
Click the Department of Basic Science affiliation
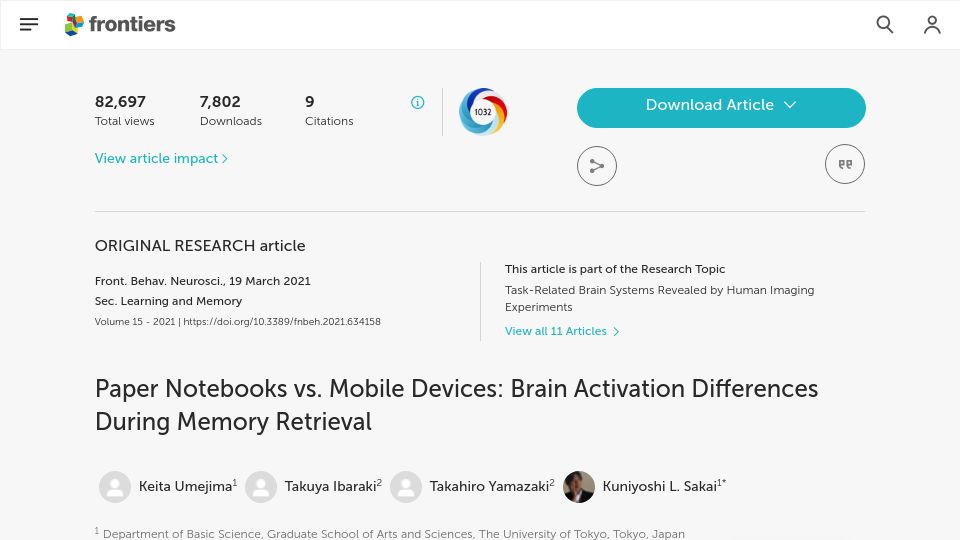(389, 534)
